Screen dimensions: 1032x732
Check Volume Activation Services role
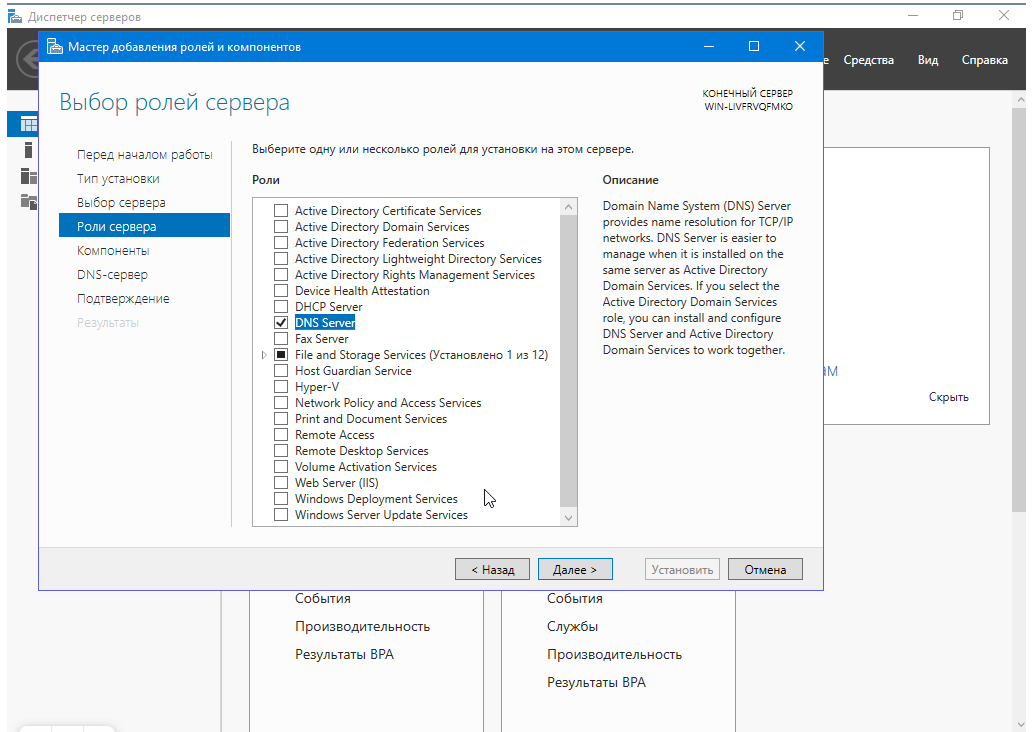(x=281, y=467)
